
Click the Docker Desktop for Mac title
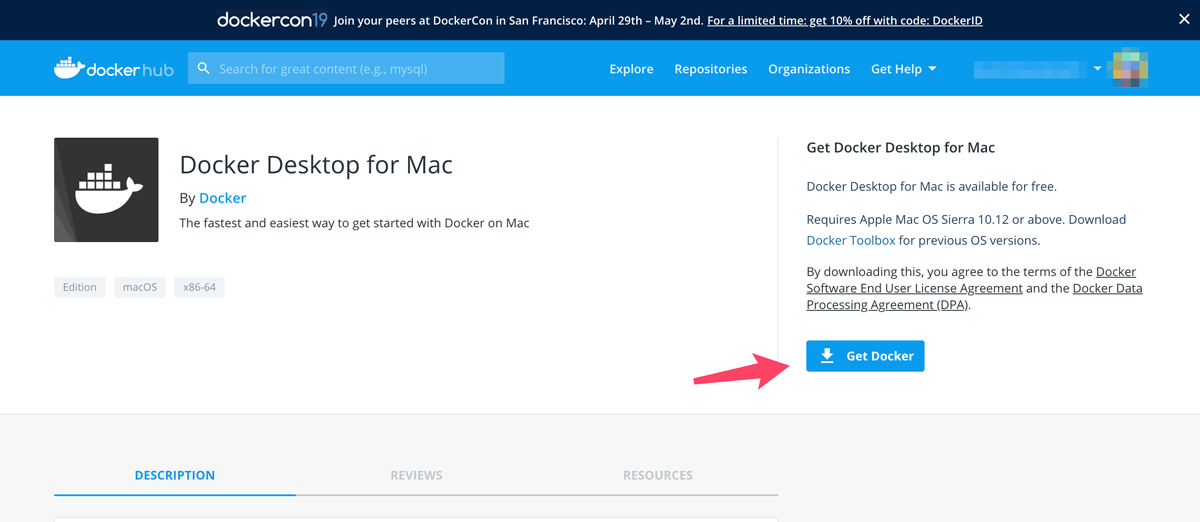(316, 165)
